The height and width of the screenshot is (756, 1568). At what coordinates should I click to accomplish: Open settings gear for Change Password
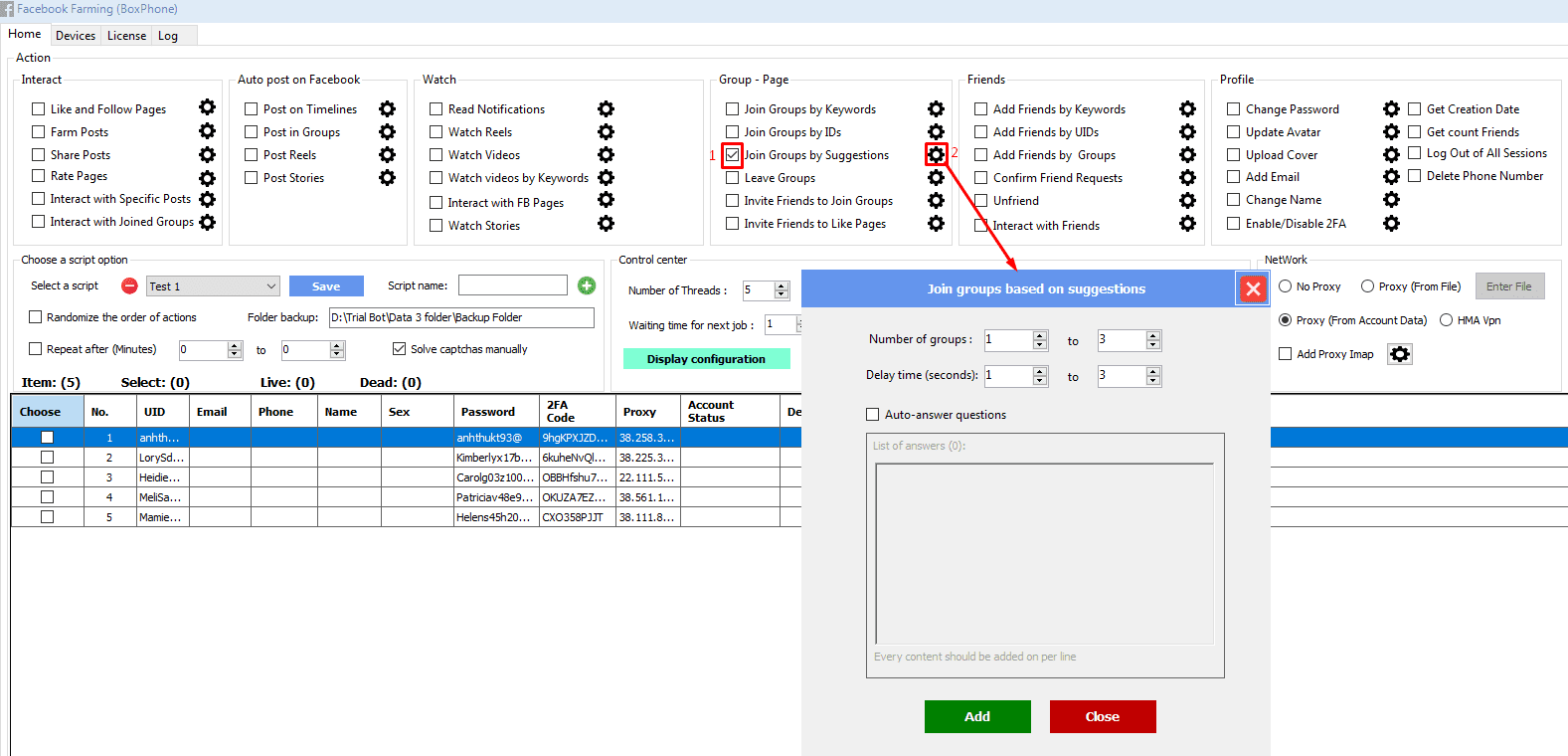1391,108
